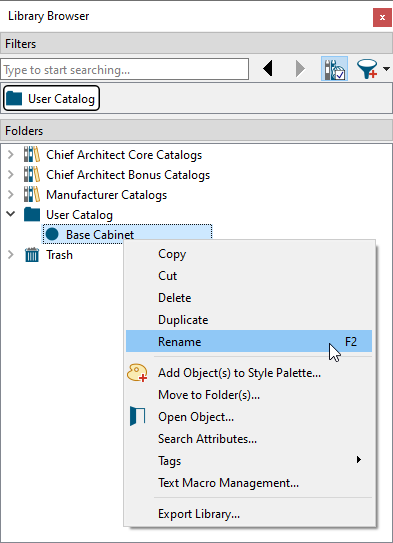Click the Filters section header
Screen dimensions: 393x543
coord(196,44)
